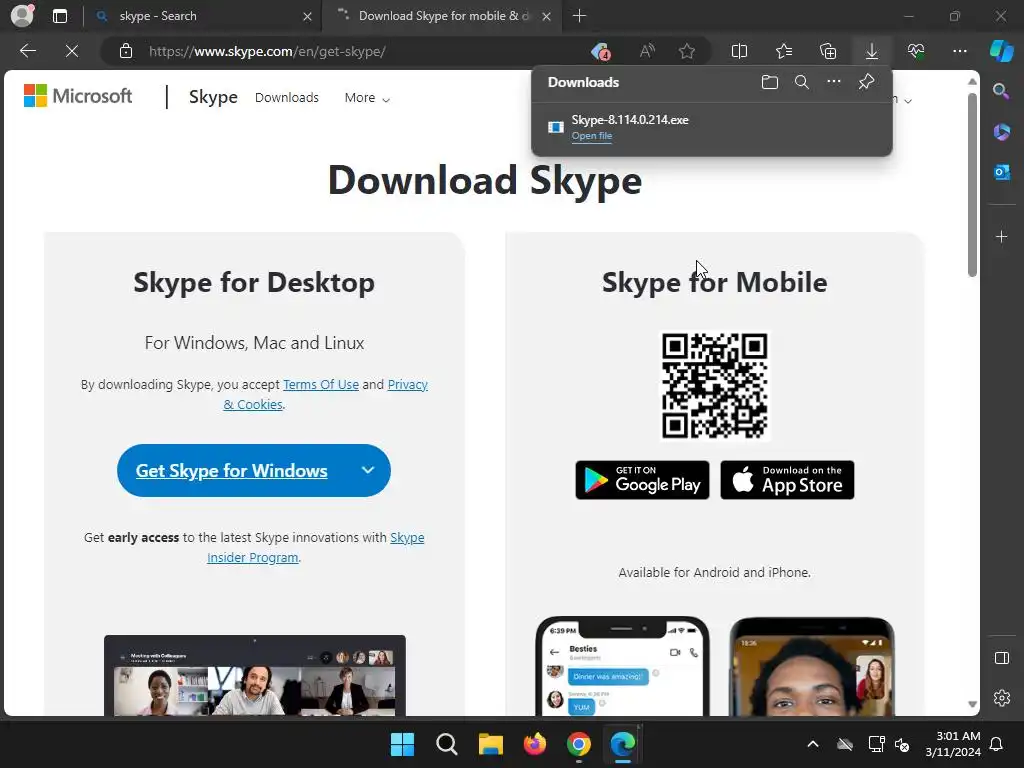Open Collections icon
The image size is (1024, 768).
click(x=827, y=51)
